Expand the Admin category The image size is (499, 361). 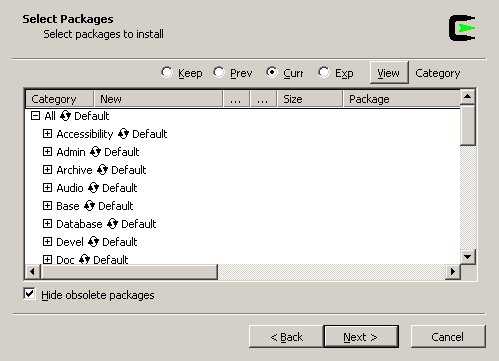(x=47, y=152)
